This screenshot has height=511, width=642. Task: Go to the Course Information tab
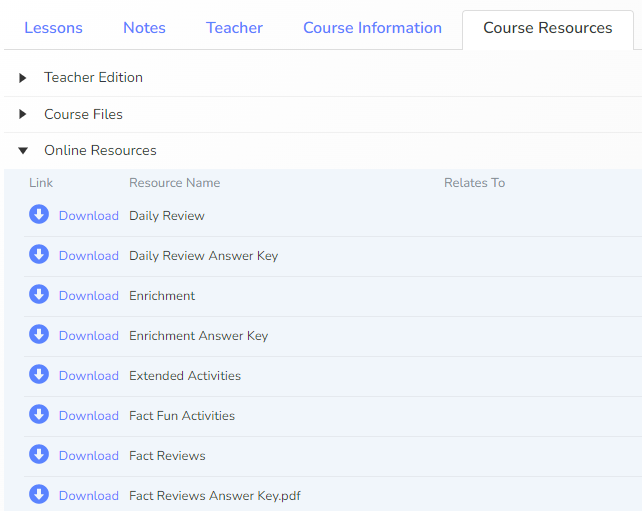click(372, 28)
